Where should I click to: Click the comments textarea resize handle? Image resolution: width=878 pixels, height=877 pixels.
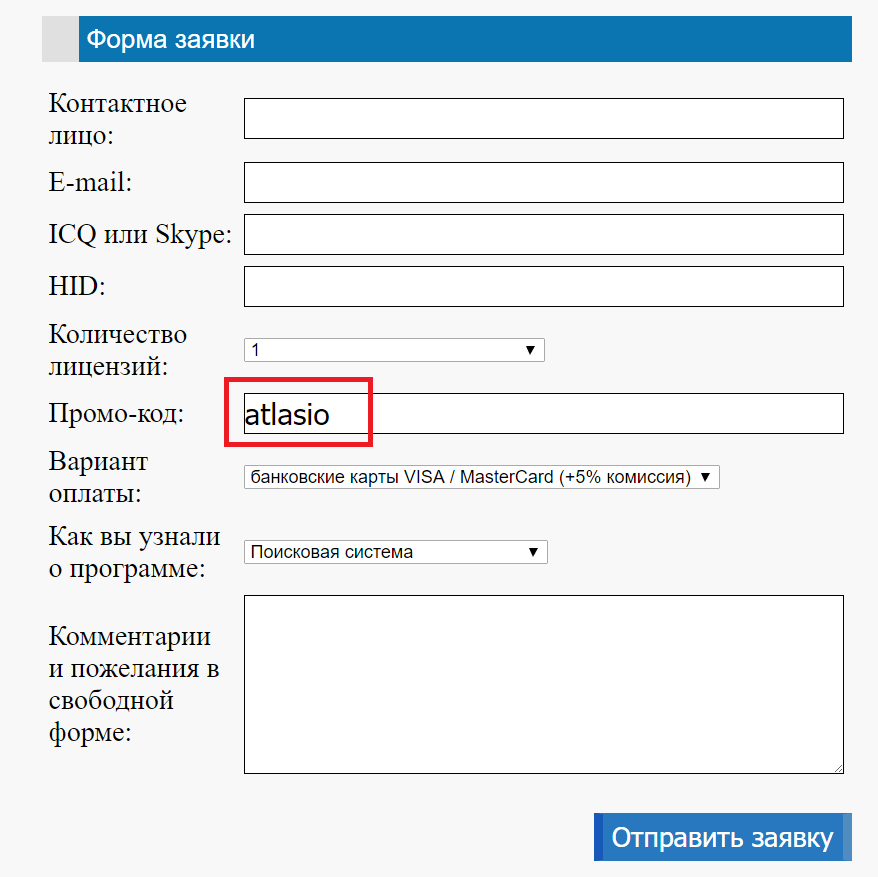click(x=838, y=768)
